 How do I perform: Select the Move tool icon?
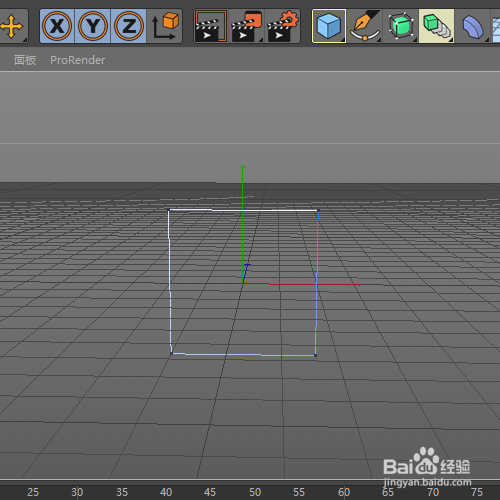pos(12,26)
